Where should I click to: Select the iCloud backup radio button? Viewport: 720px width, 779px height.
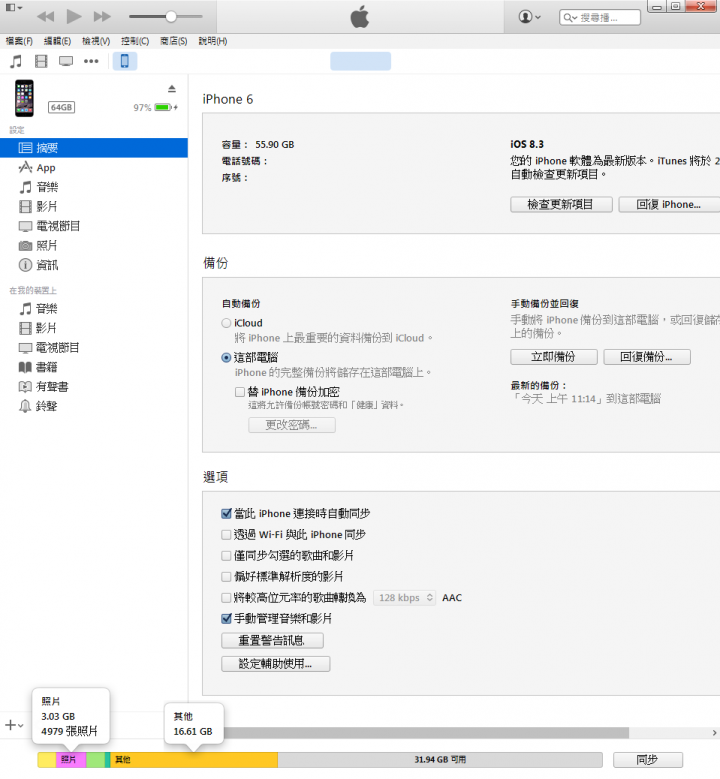click(x=226, y=323)
